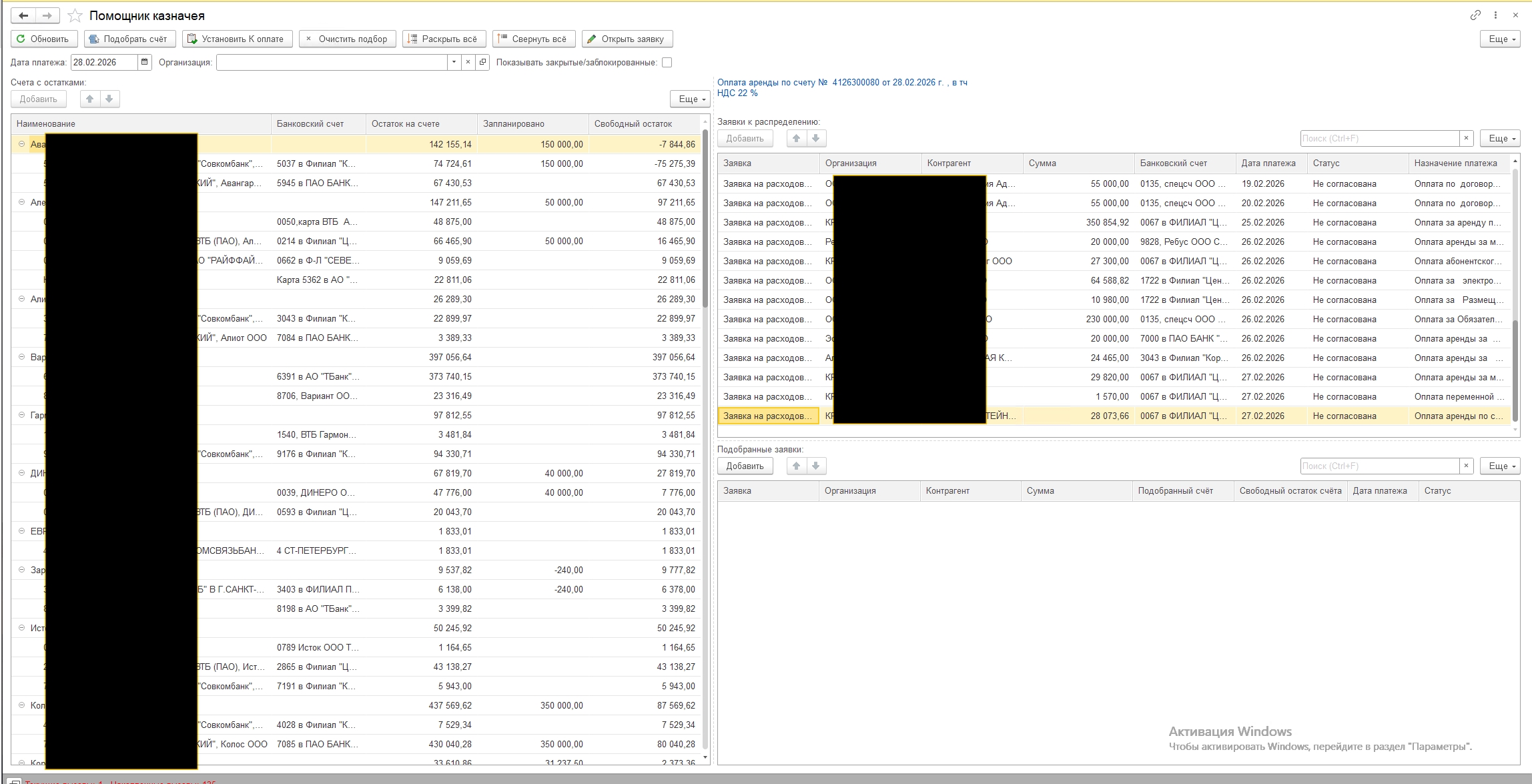
Task: Toggle Показывать закрытые/заблокированные checkbox
Action: (x=667, y=62)
